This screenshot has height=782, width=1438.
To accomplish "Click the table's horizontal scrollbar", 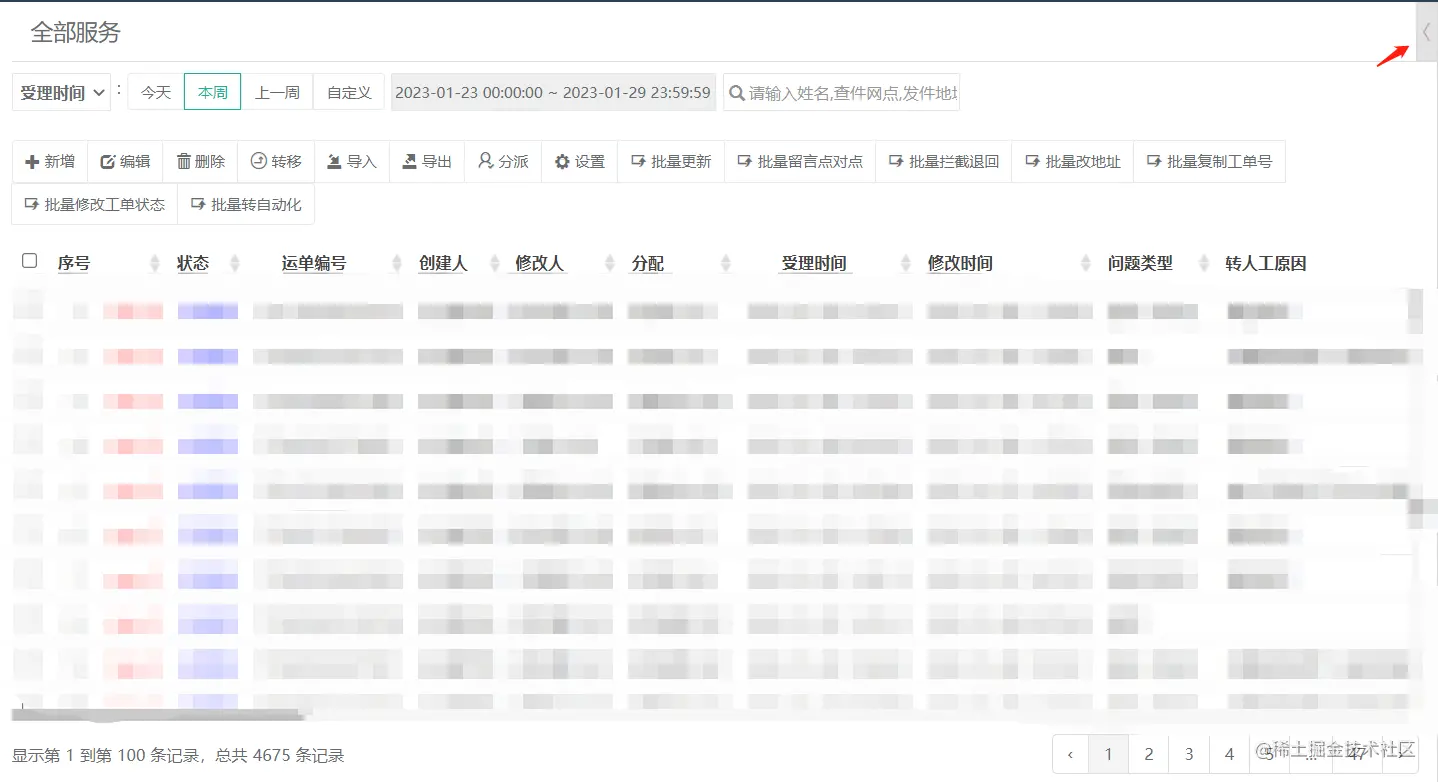I will [x=157, y=715].
